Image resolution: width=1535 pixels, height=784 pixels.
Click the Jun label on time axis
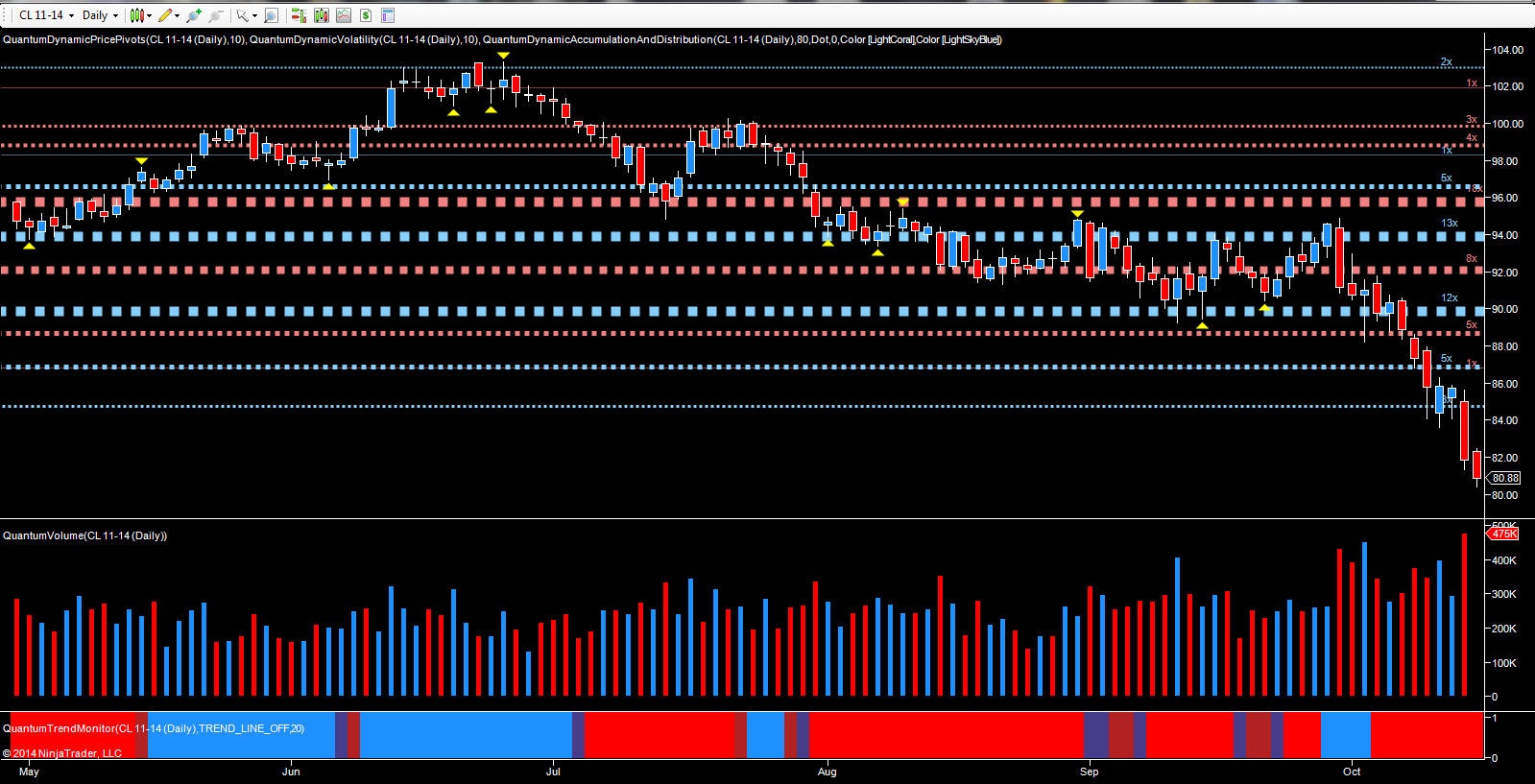coord(291,772)
